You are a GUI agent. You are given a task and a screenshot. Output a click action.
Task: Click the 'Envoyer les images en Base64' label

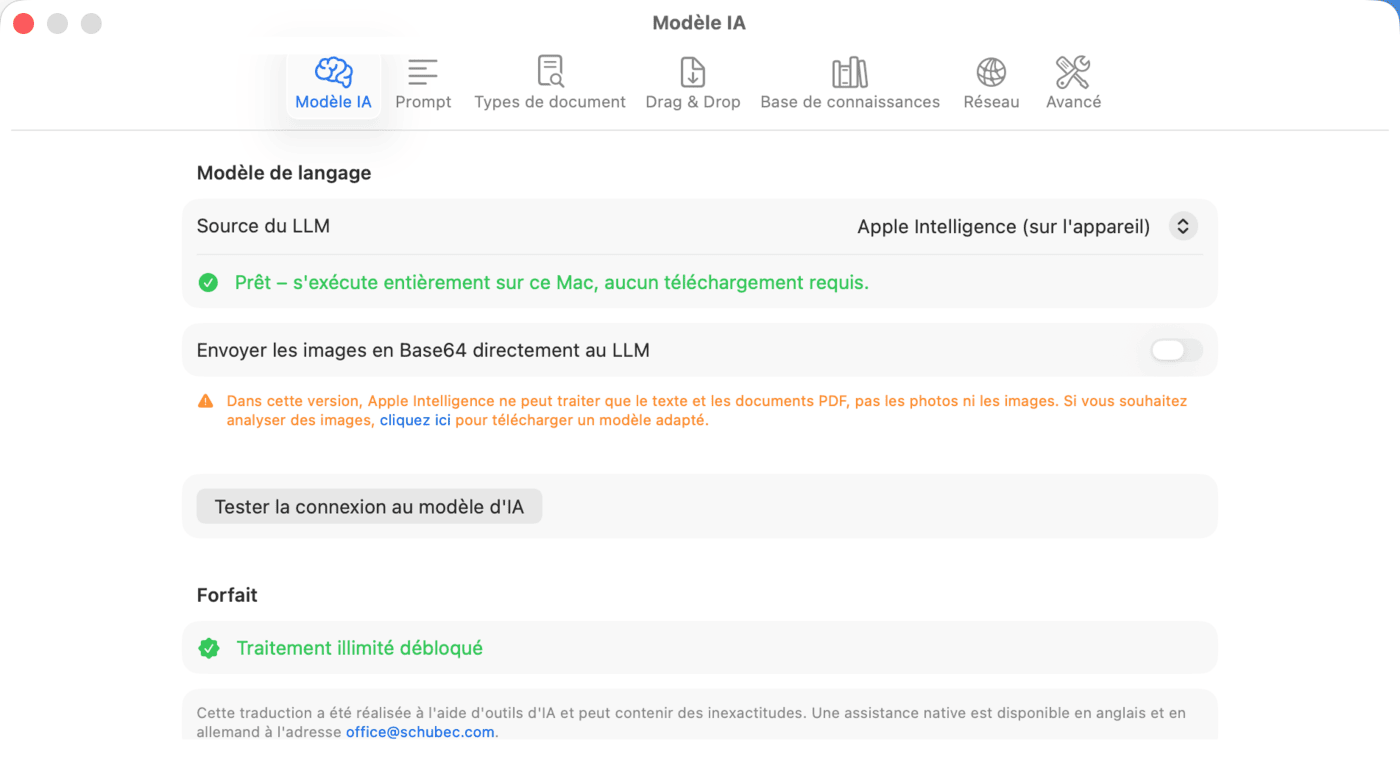click(423, 350)
